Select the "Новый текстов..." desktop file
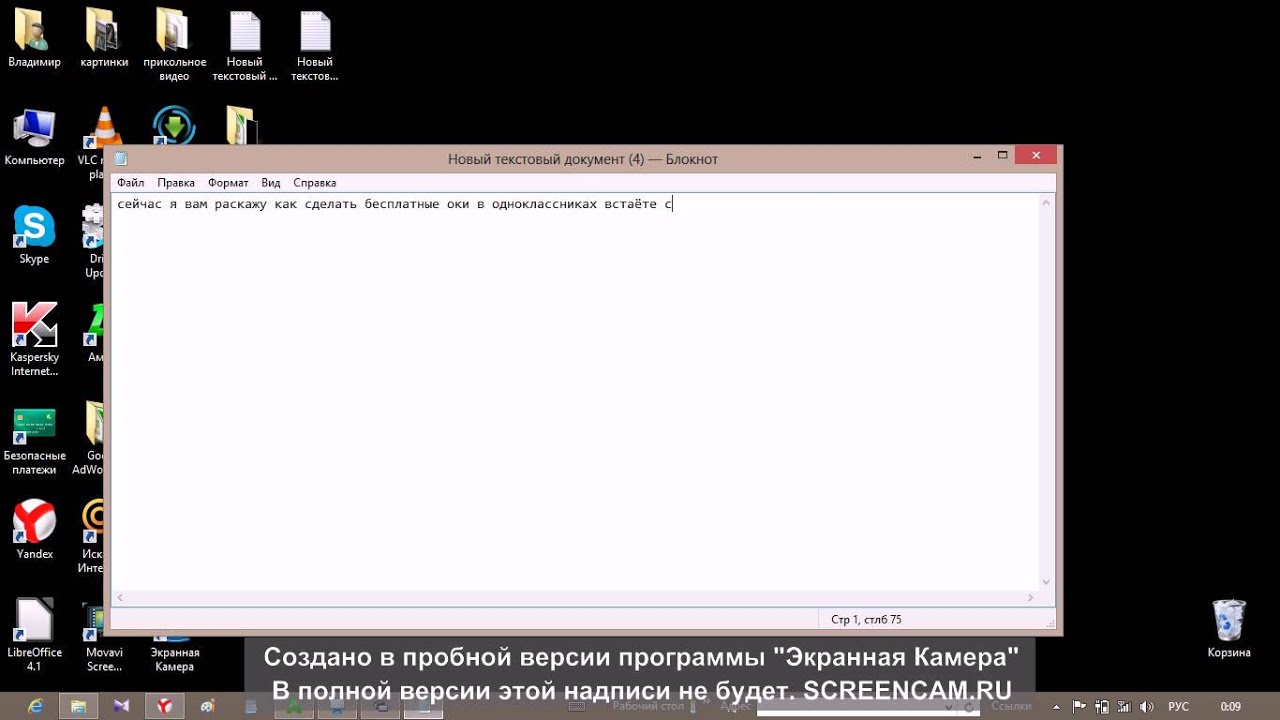1280x720 pixels. 315,45
